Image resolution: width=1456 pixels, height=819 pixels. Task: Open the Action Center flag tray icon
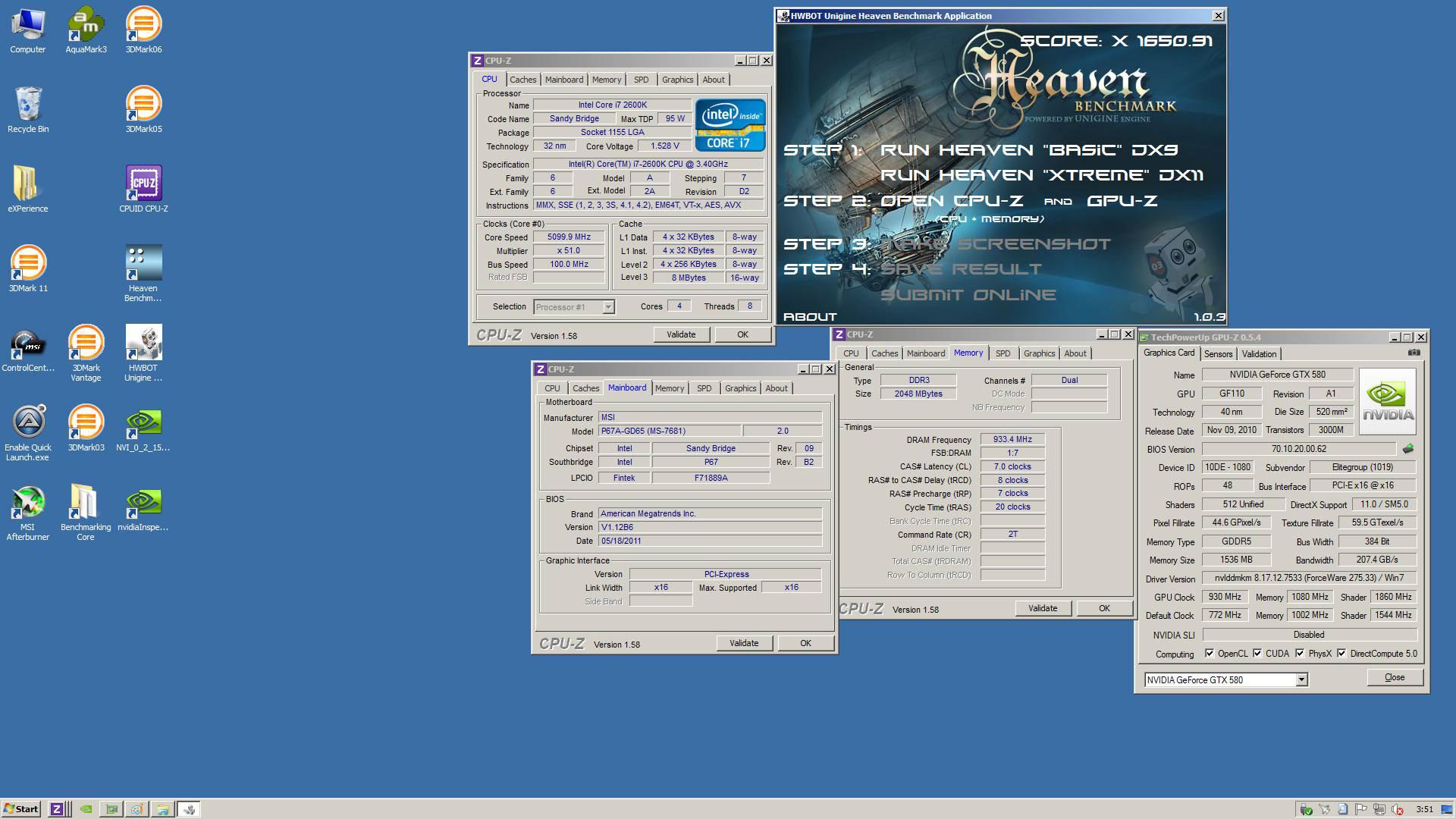pyautogui.click(x=1361, y=809)
